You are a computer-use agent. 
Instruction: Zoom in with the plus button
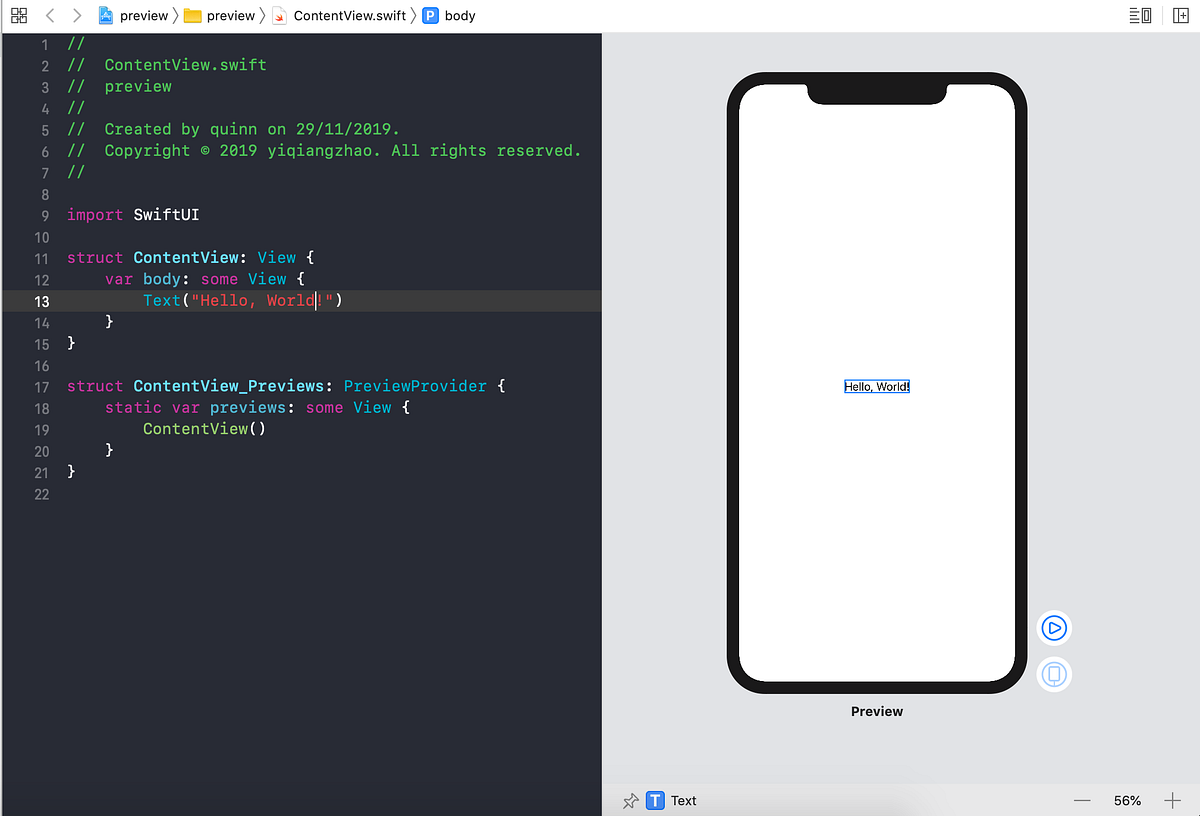click(x=1172, y=800)
